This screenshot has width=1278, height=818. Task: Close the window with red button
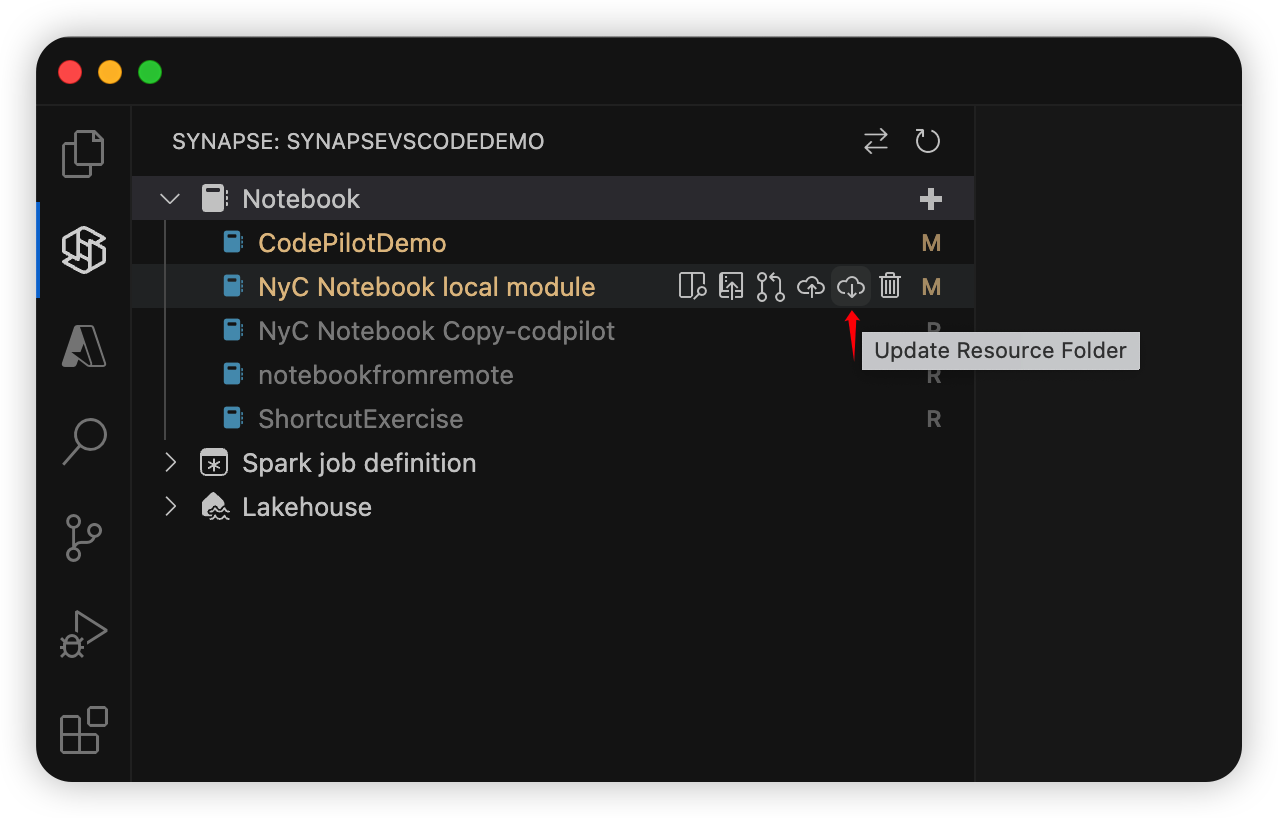tap(70, 72)
